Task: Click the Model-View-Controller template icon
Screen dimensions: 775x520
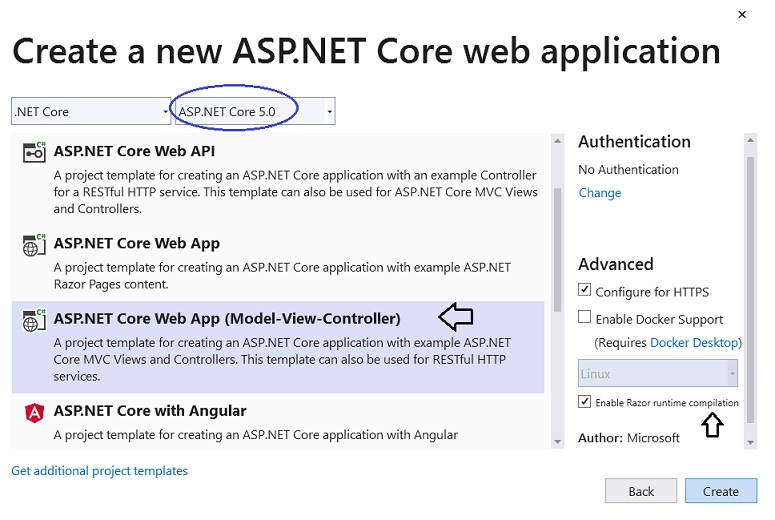Action: click(x=34, y=320)
